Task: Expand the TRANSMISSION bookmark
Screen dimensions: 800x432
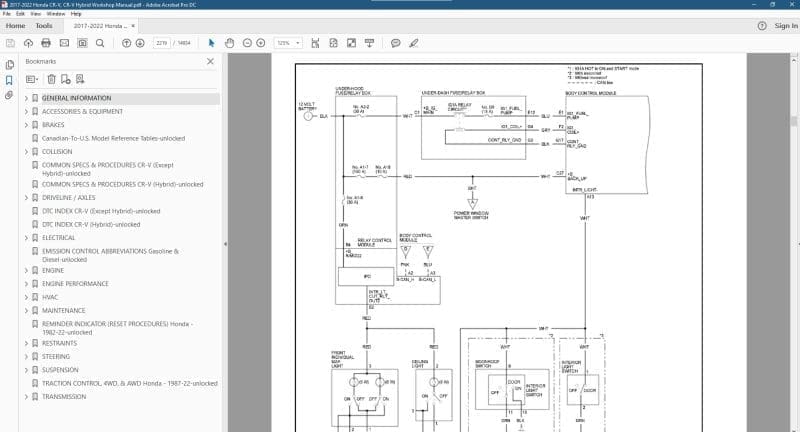Action: [x=27, y=397]
